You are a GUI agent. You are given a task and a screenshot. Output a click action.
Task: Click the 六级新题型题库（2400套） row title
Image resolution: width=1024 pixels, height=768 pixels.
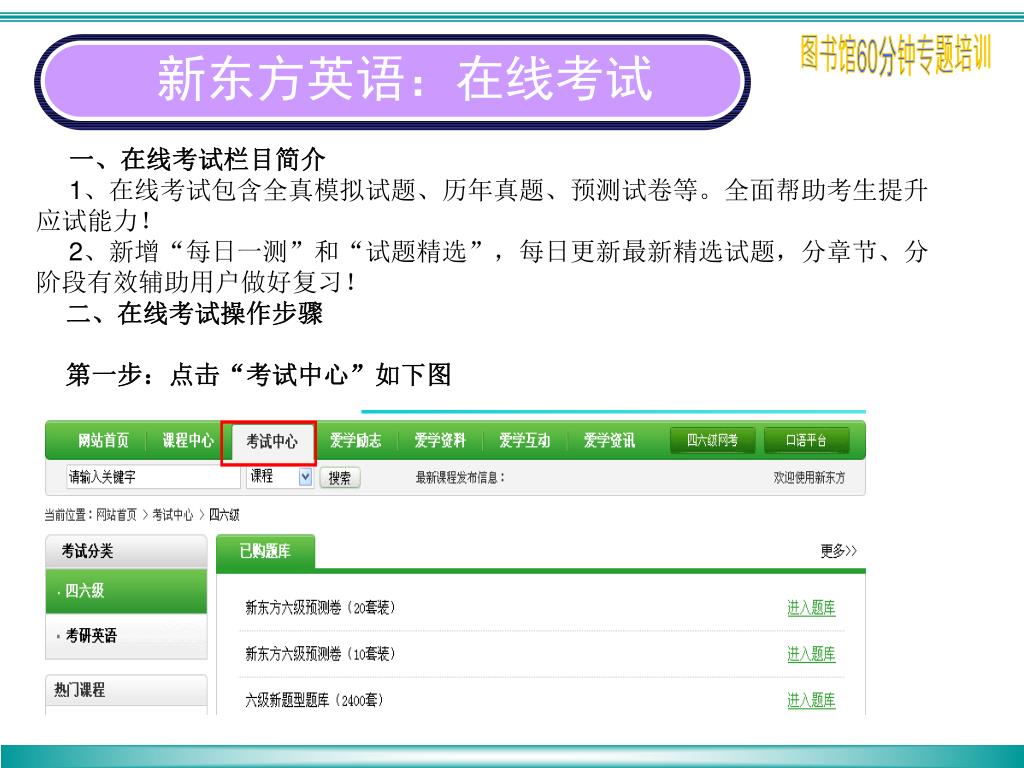[x=314, y=701]
